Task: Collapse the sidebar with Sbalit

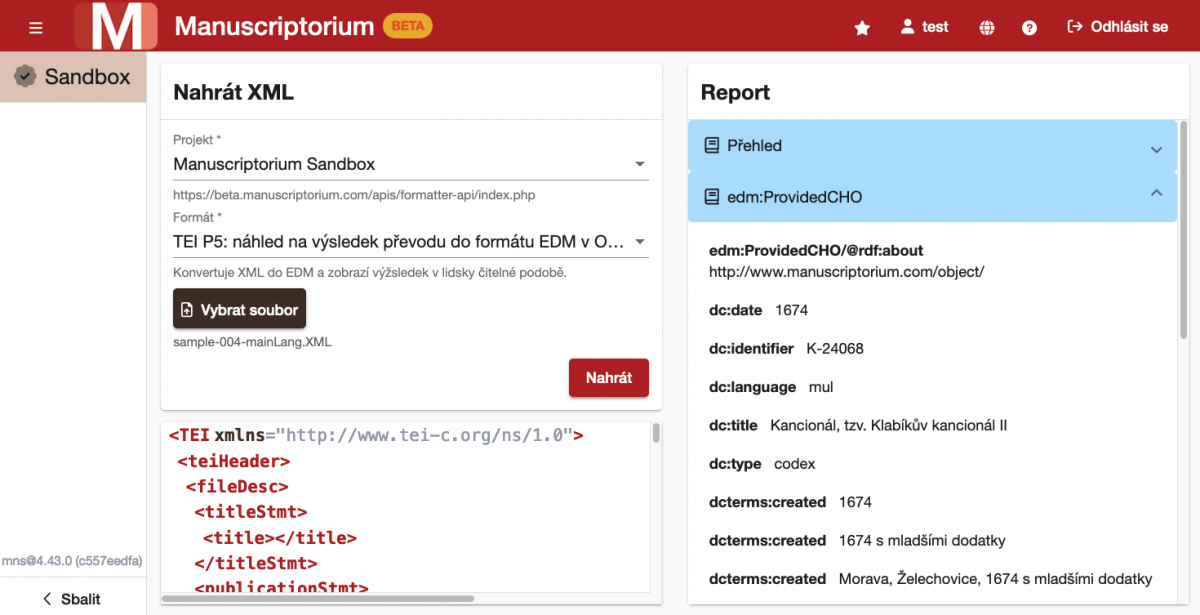Action: point(73,599)
